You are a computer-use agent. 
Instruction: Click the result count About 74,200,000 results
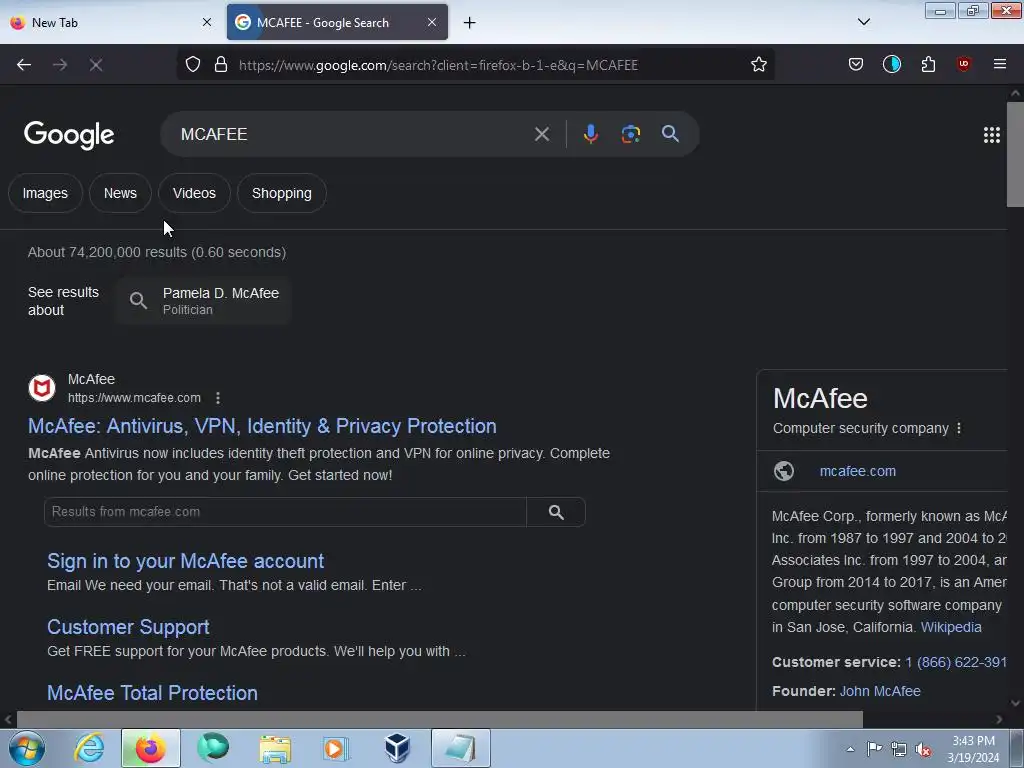point(157,252)
